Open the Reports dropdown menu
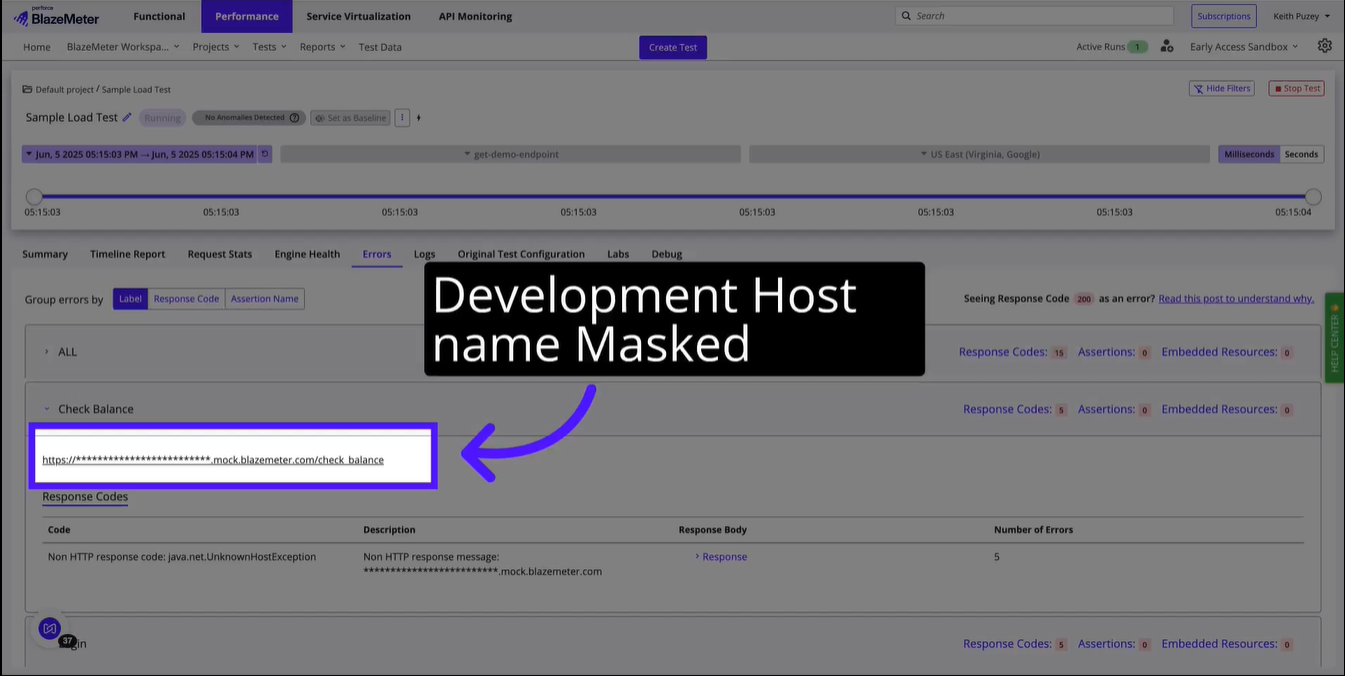 pos(323,47)
